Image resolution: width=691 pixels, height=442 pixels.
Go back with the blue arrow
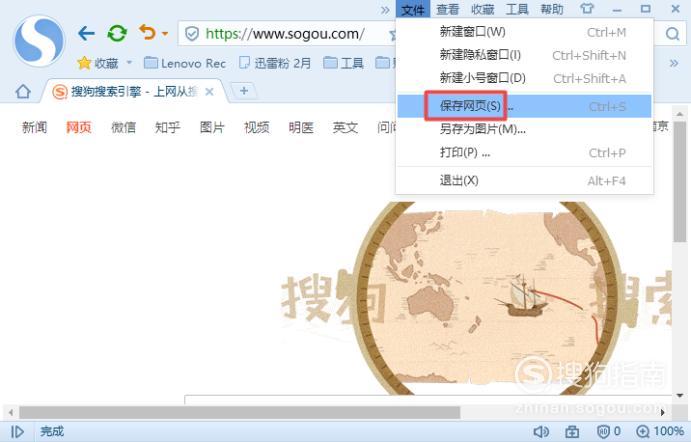[x=86, y=33]
